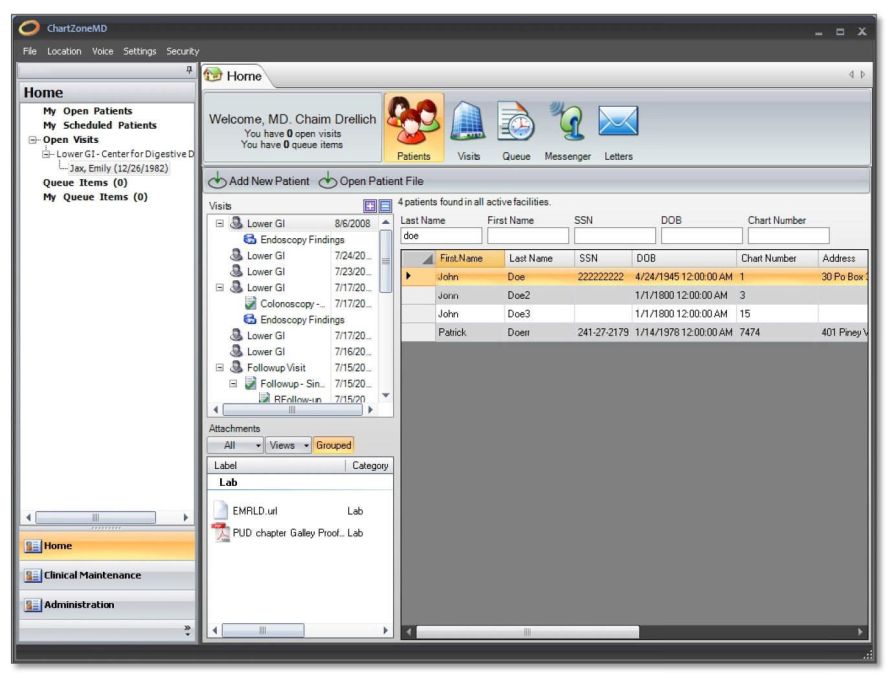Collapse Lower GI - Center for Digestive node
The width and height of the screenshot is (896, 678).
46,154
